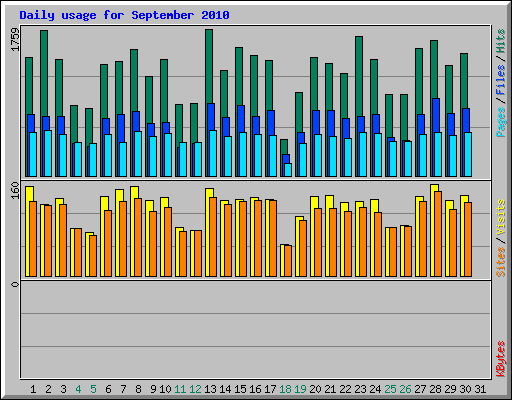Click day label "3" on the x-axis
This screenshot has height=400, width=512.
pos(63,389)
